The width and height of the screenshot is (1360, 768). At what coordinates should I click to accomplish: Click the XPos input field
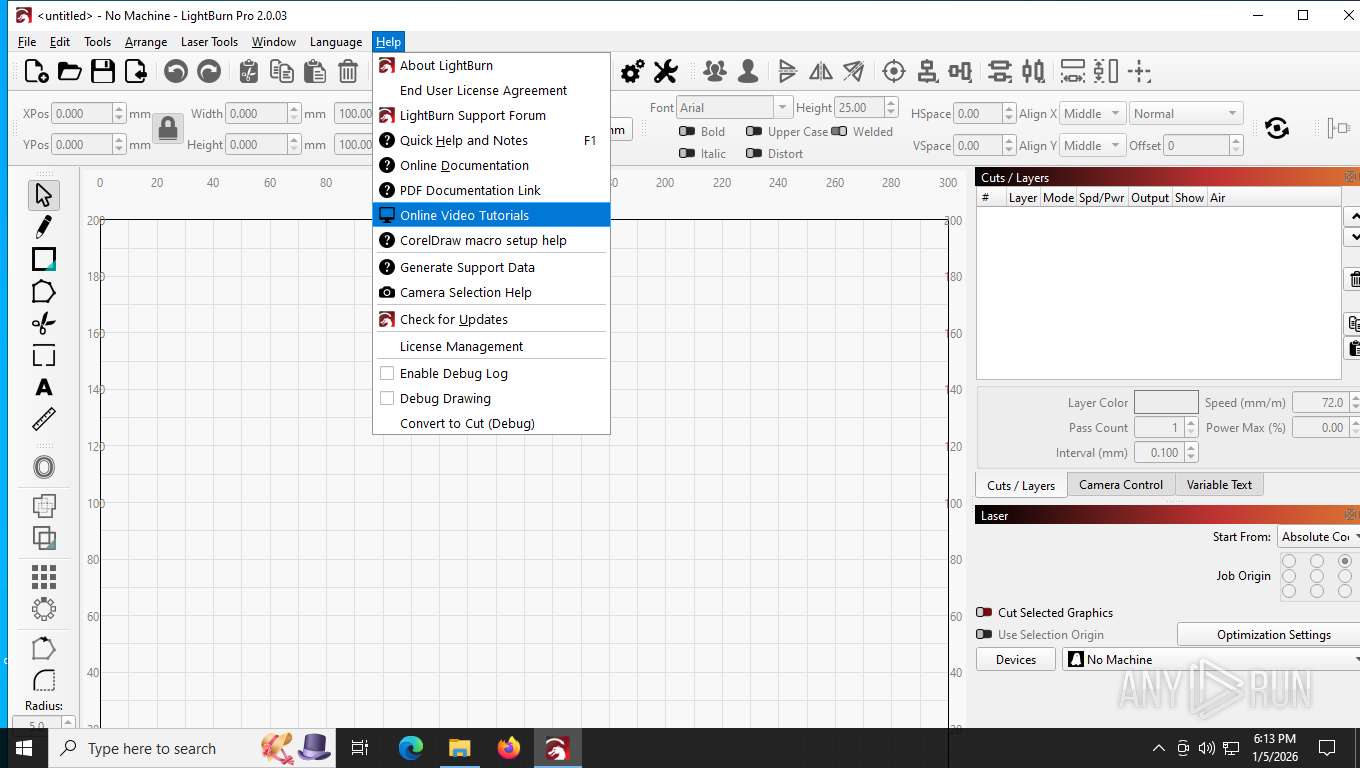[82, 113]
